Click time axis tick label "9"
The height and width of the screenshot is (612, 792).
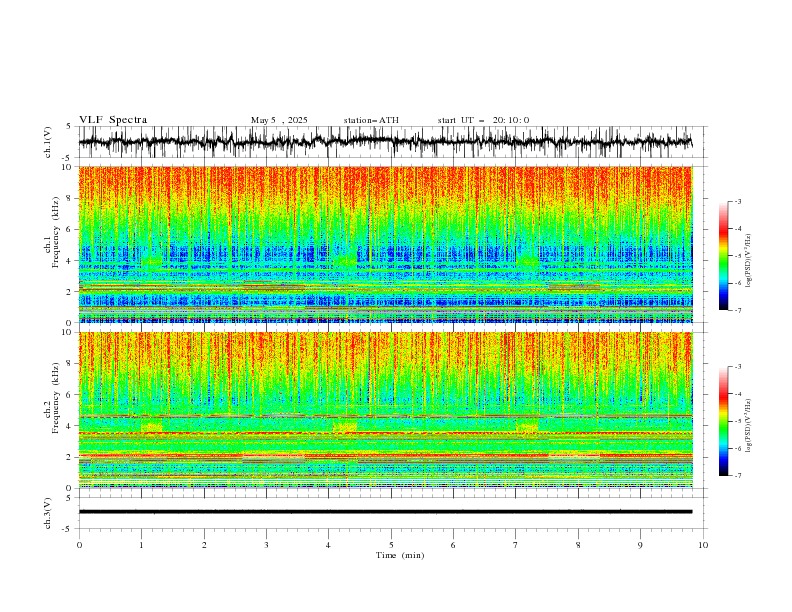click(640, 545)
